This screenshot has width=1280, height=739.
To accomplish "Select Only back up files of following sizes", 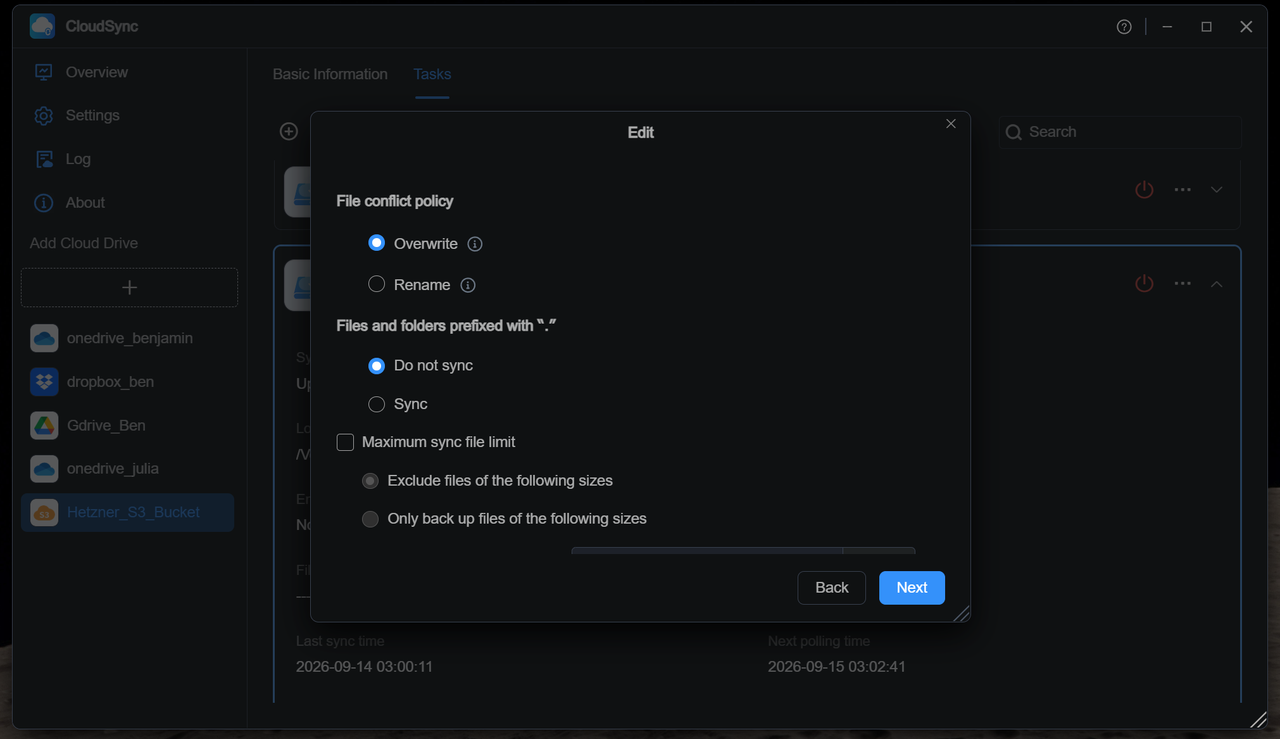I will coord(370,519).
